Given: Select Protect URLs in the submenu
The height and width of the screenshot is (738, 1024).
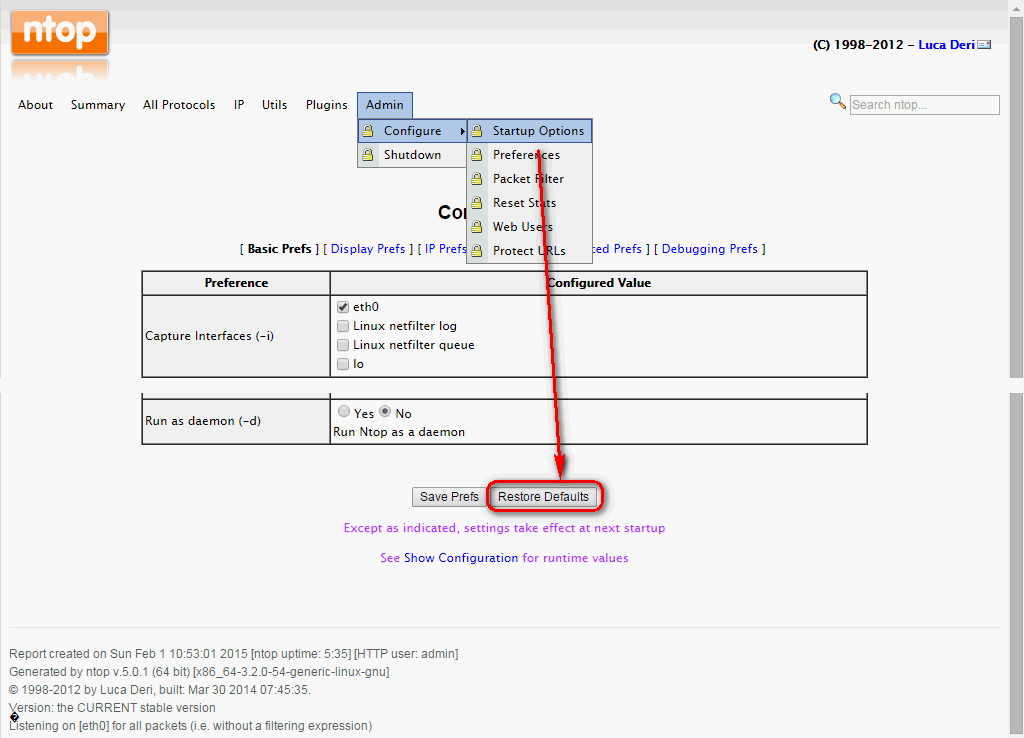Looking at the screenshot, I should click(x=530, y=251).
